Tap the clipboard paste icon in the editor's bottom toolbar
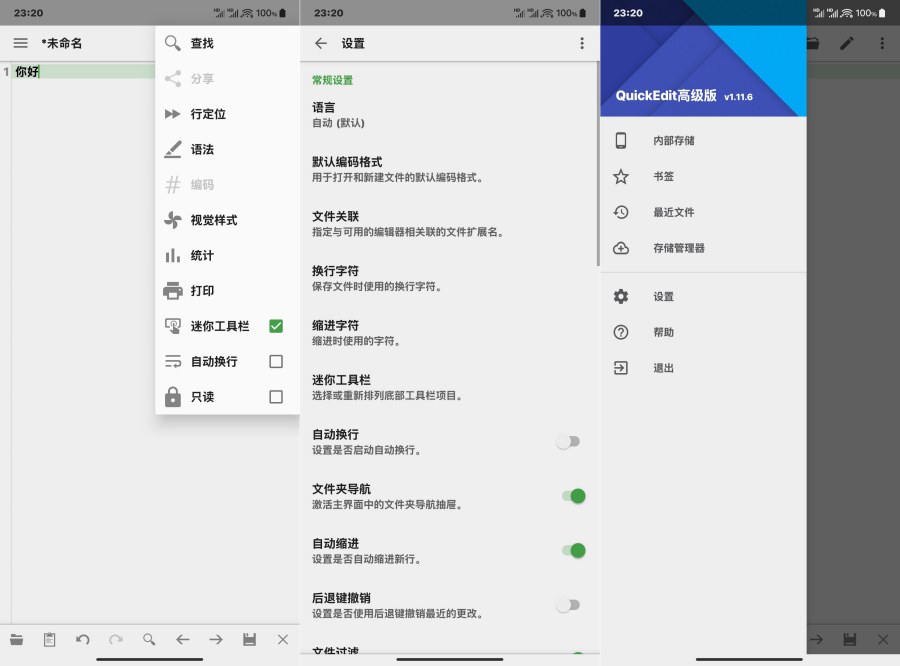The height and width of the screenshot is (666, 900). pos(50,640)
